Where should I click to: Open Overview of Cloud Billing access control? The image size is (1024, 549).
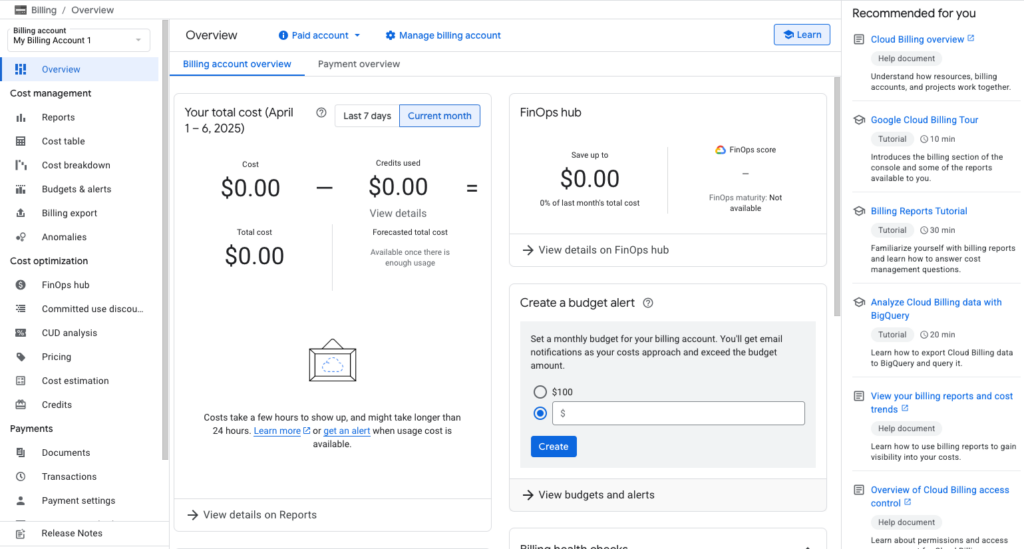click(940, 496)
